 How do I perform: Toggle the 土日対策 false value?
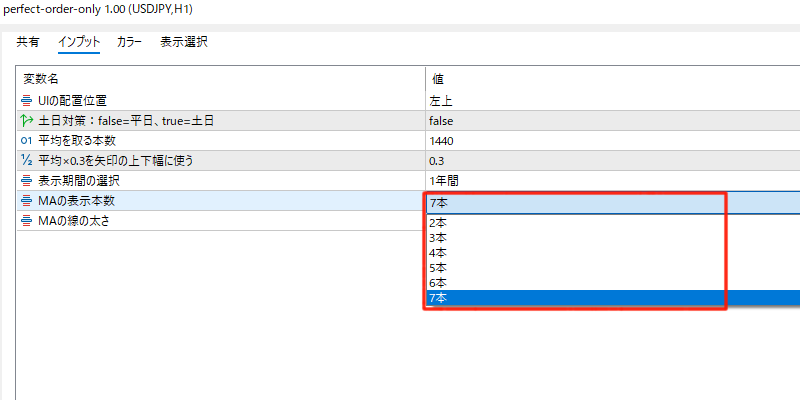441,121
